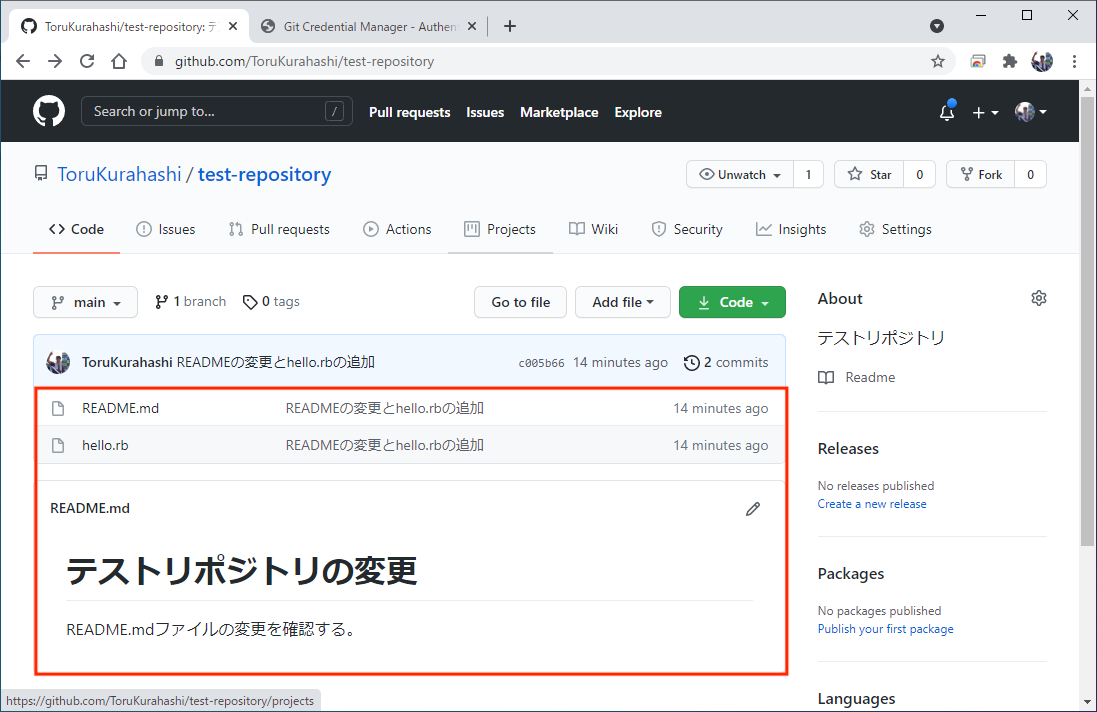
Task: Click the Go to file button
Action: coord(521,302)
